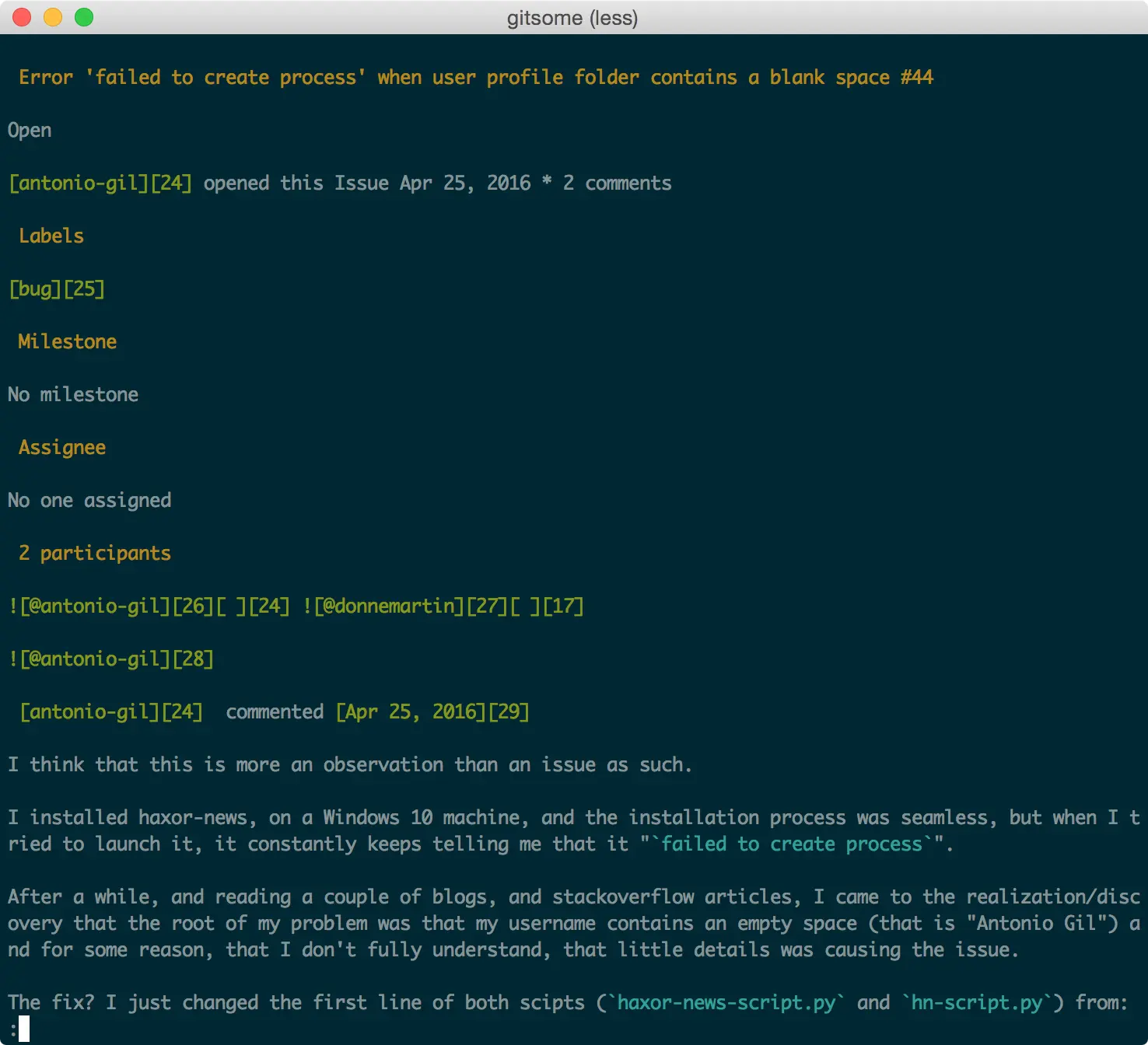Viewport: 1148px width, 1045px height.
Task: Click the 'Open' issue status text
Action: [30, 131]
